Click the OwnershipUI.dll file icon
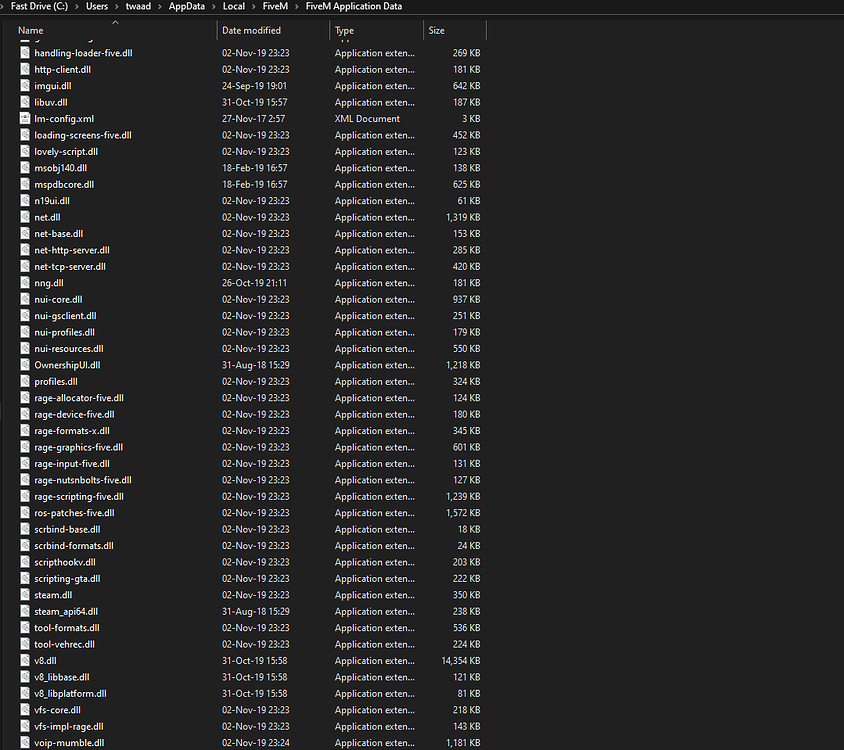 (24, 364)
